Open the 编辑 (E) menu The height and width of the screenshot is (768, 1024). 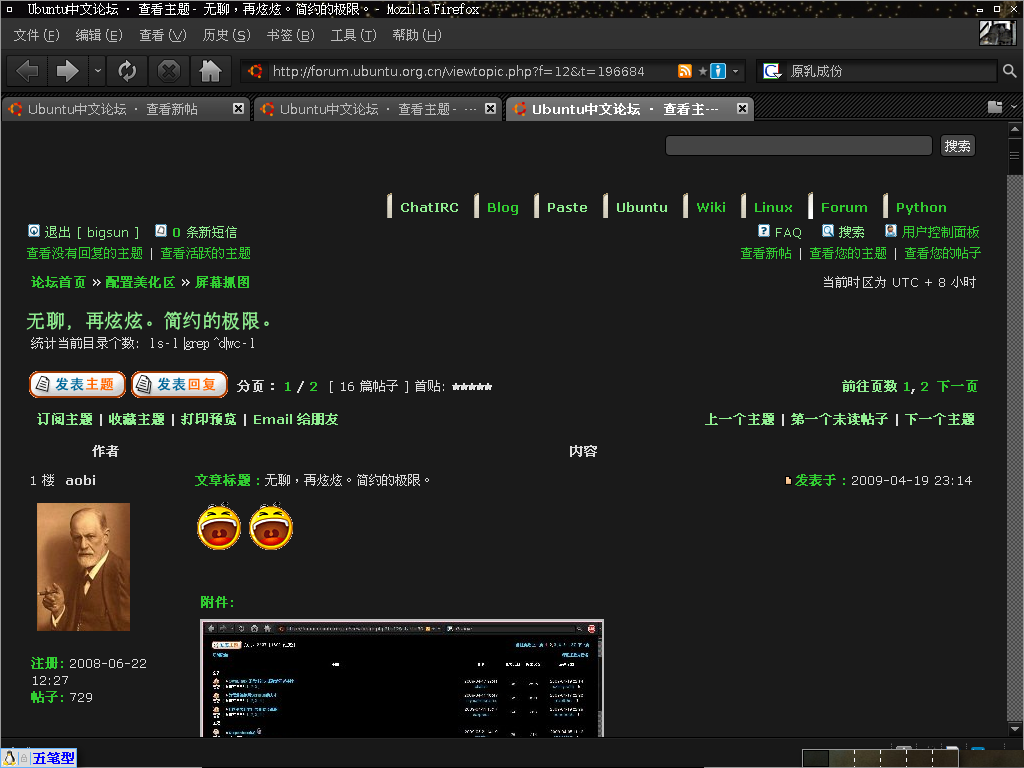click(99, 35)
